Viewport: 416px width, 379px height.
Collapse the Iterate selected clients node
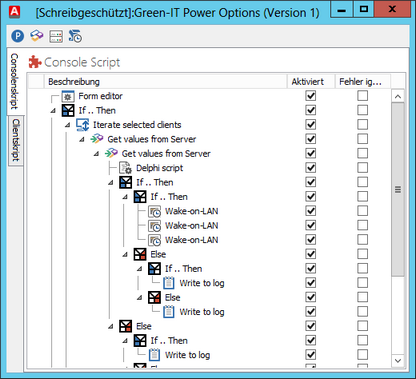68,125
